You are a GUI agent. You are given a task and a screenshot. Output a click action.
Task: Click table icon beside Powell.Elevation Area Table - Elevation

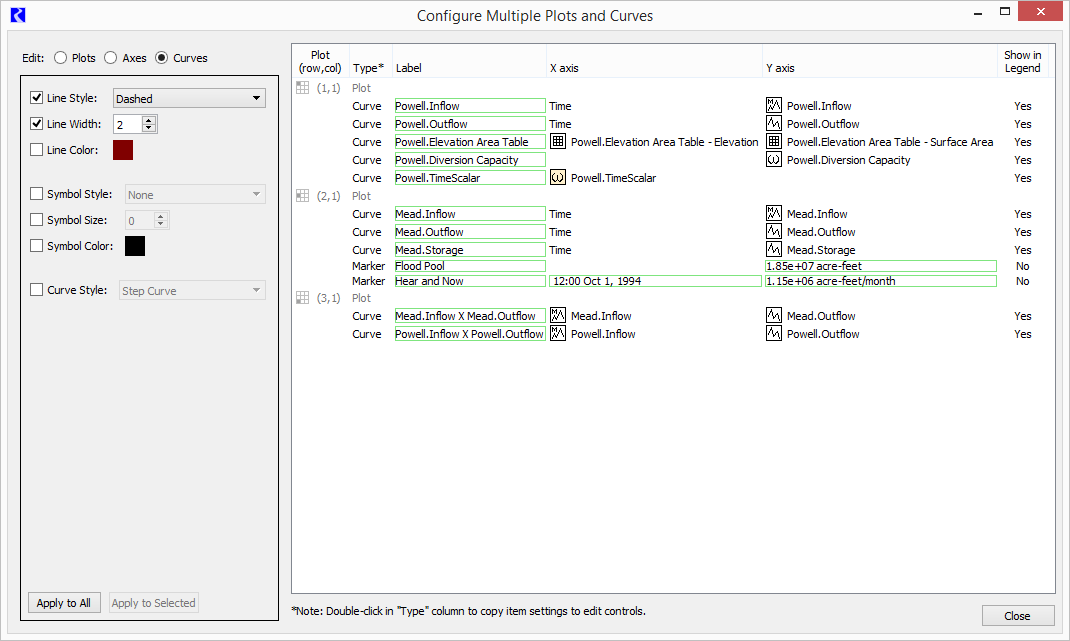click(x=558, y=141)
